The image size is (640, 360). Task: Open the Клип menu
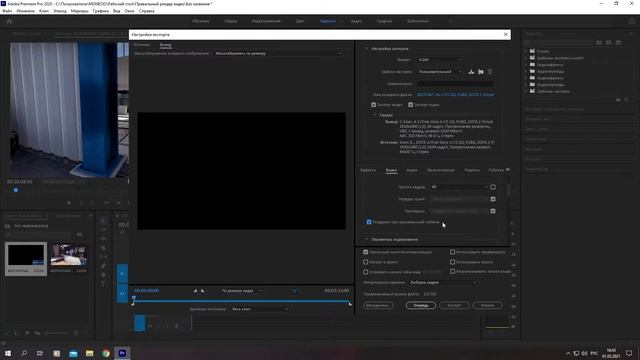pos(44,11)
